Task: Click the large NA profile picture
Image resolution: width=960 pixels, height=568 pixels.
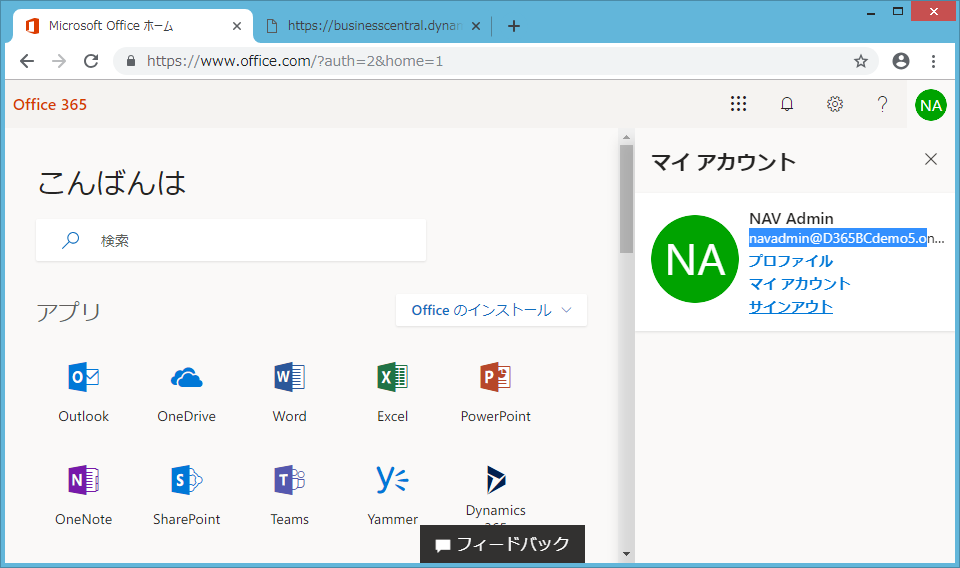Action: point(695,259)
